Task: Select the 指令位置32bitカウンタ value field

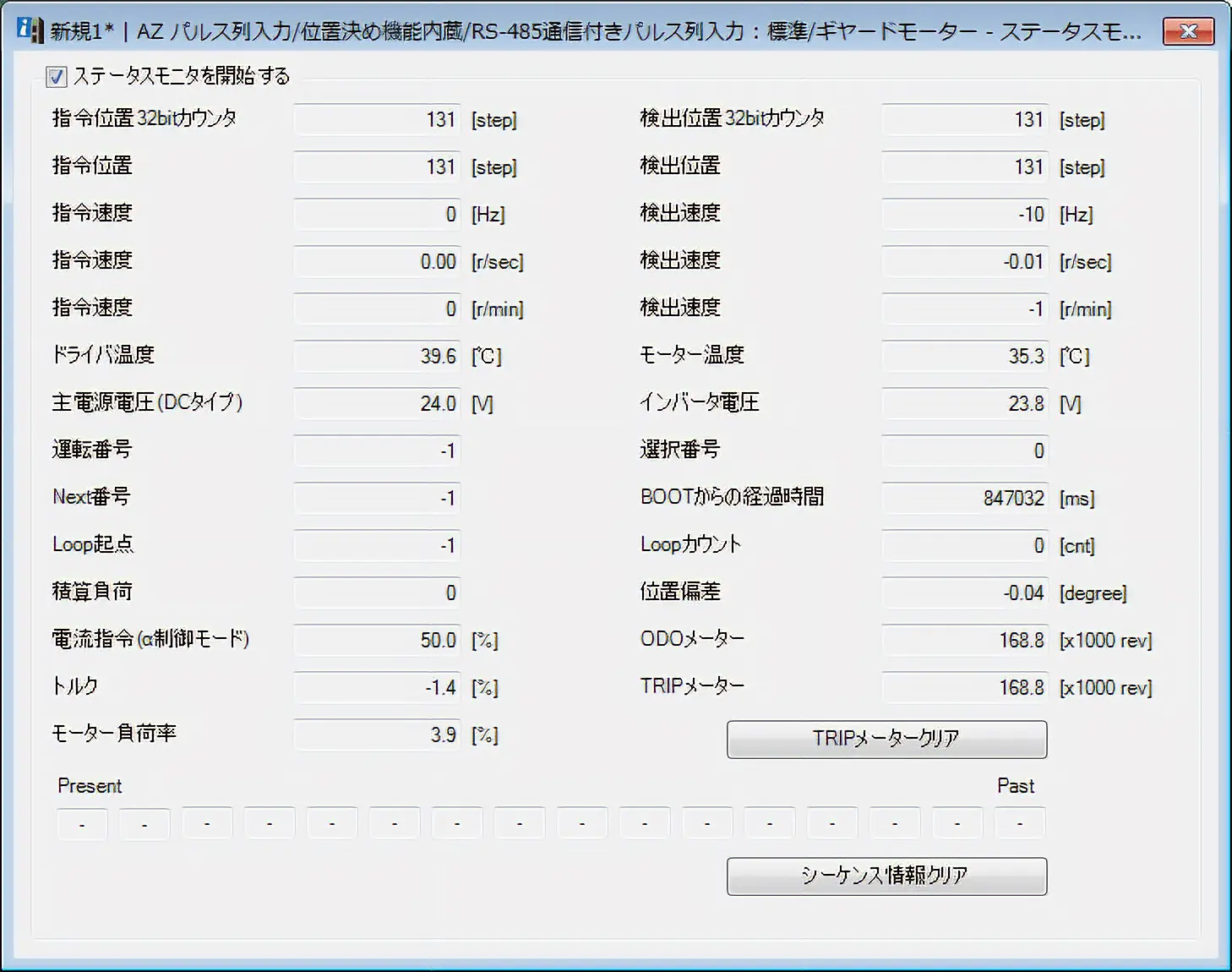Action: click(377, 120)
